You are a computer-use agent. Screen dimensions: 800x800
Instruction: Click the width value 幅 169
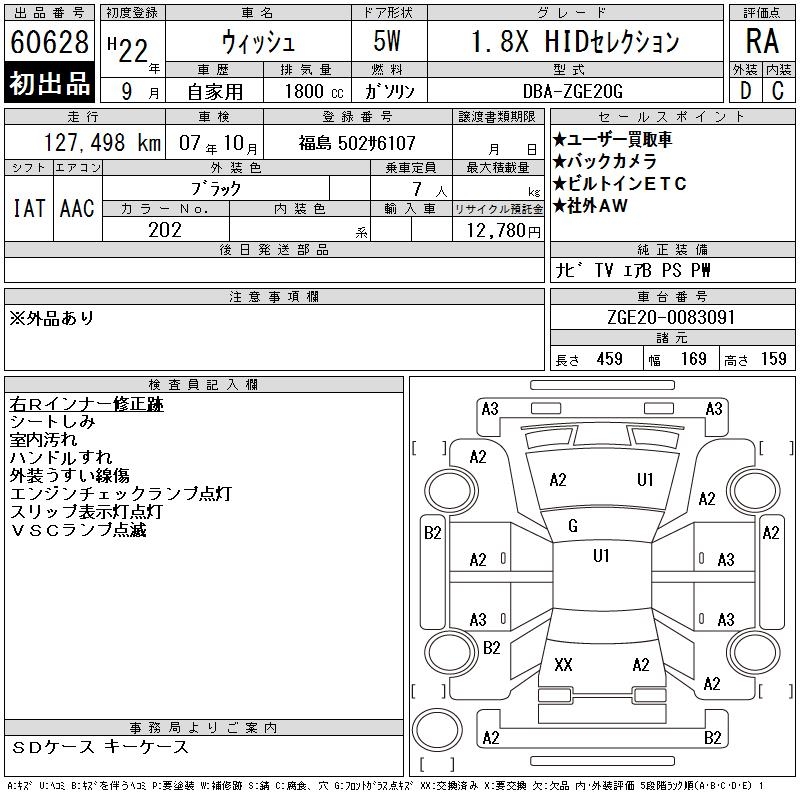click(677, 359)
